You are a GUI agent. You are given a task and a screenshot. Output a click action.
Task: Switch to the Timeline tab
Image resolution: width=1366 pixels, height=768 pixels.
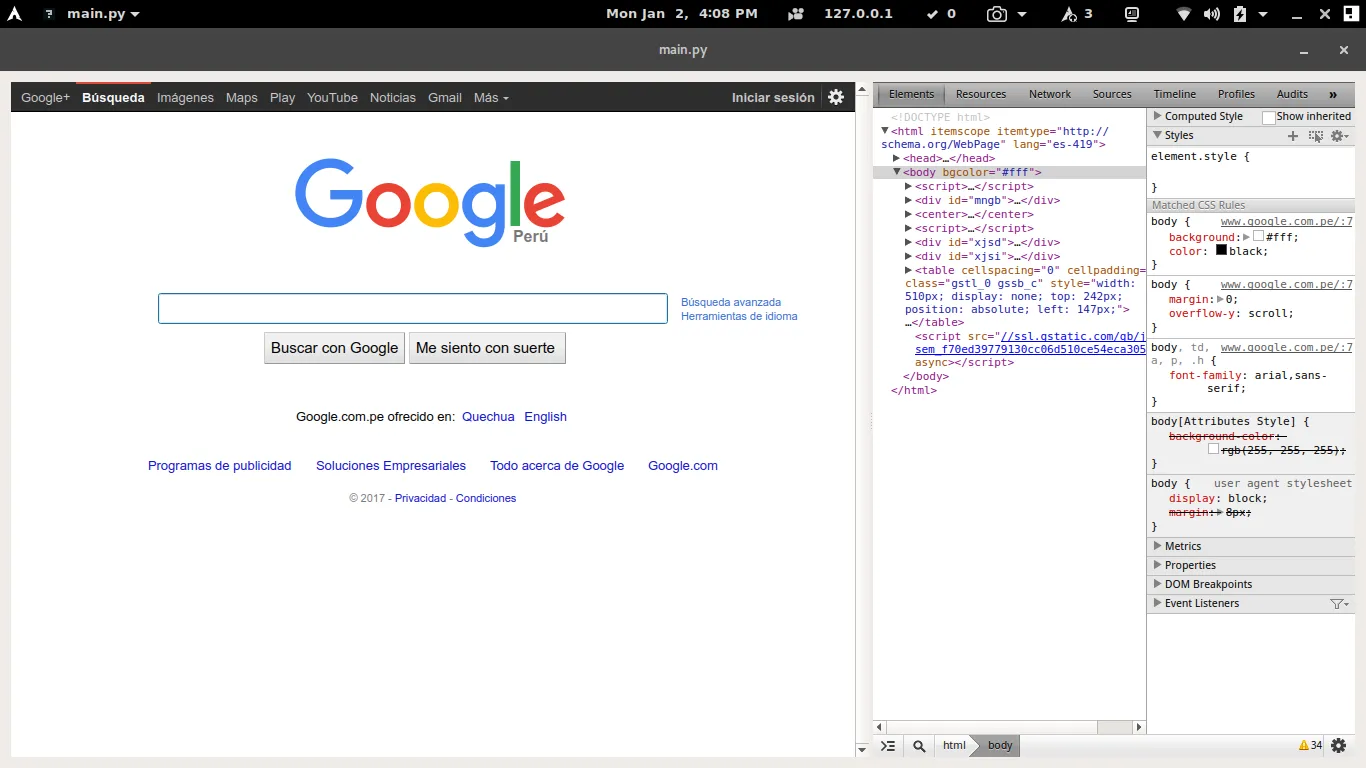pyautogui.click(x=1175, y=94)
